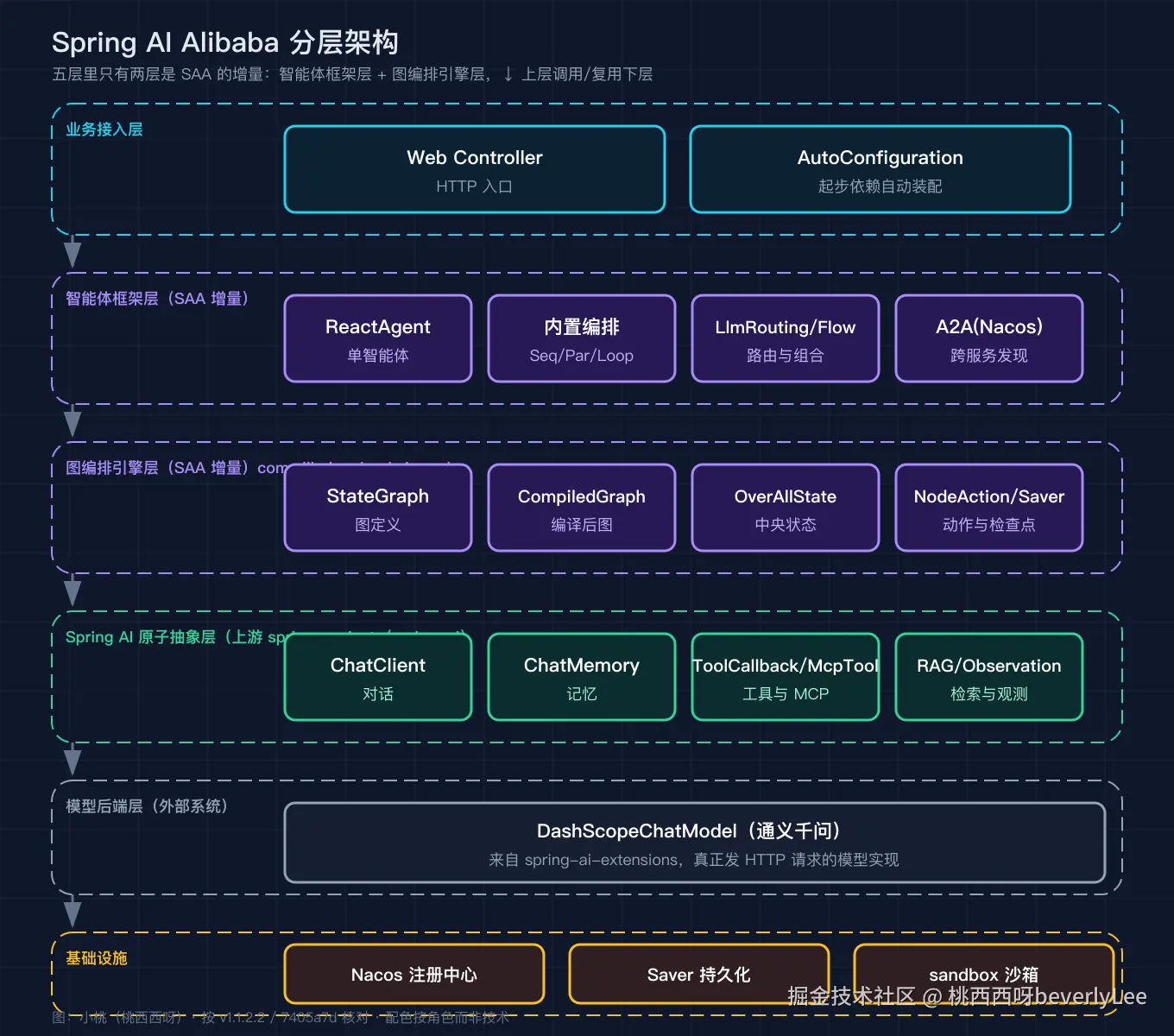Image resolution: width=1174 pixels, height=1036 pixels.
Task: Select the Nacos 注册中心 box
Action: pyautogui.click(x=414, y=974)
